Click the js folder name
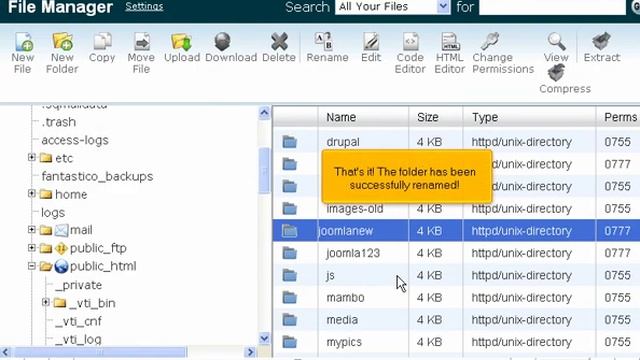Viewport: 640px width, 360px height. 330,276
